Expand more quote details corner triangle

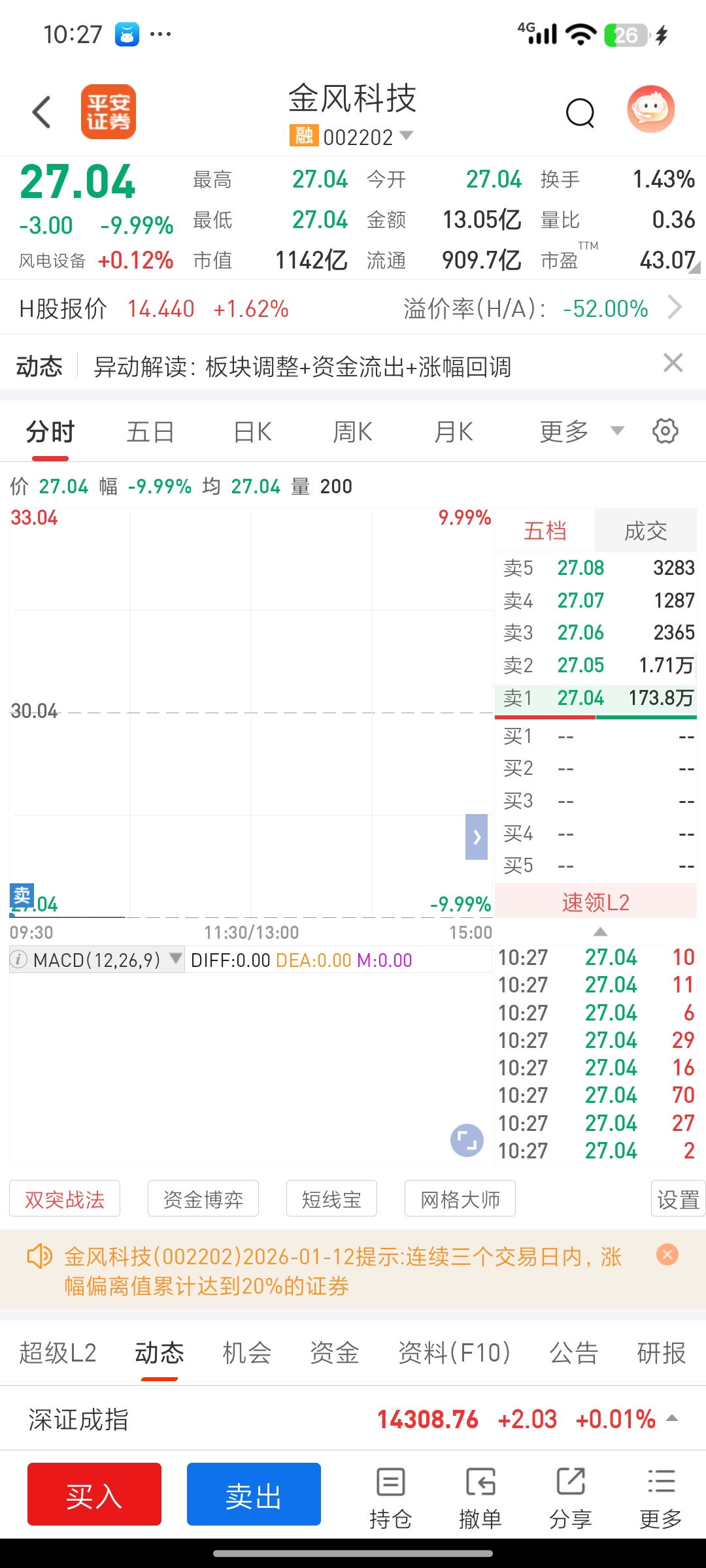695,267
